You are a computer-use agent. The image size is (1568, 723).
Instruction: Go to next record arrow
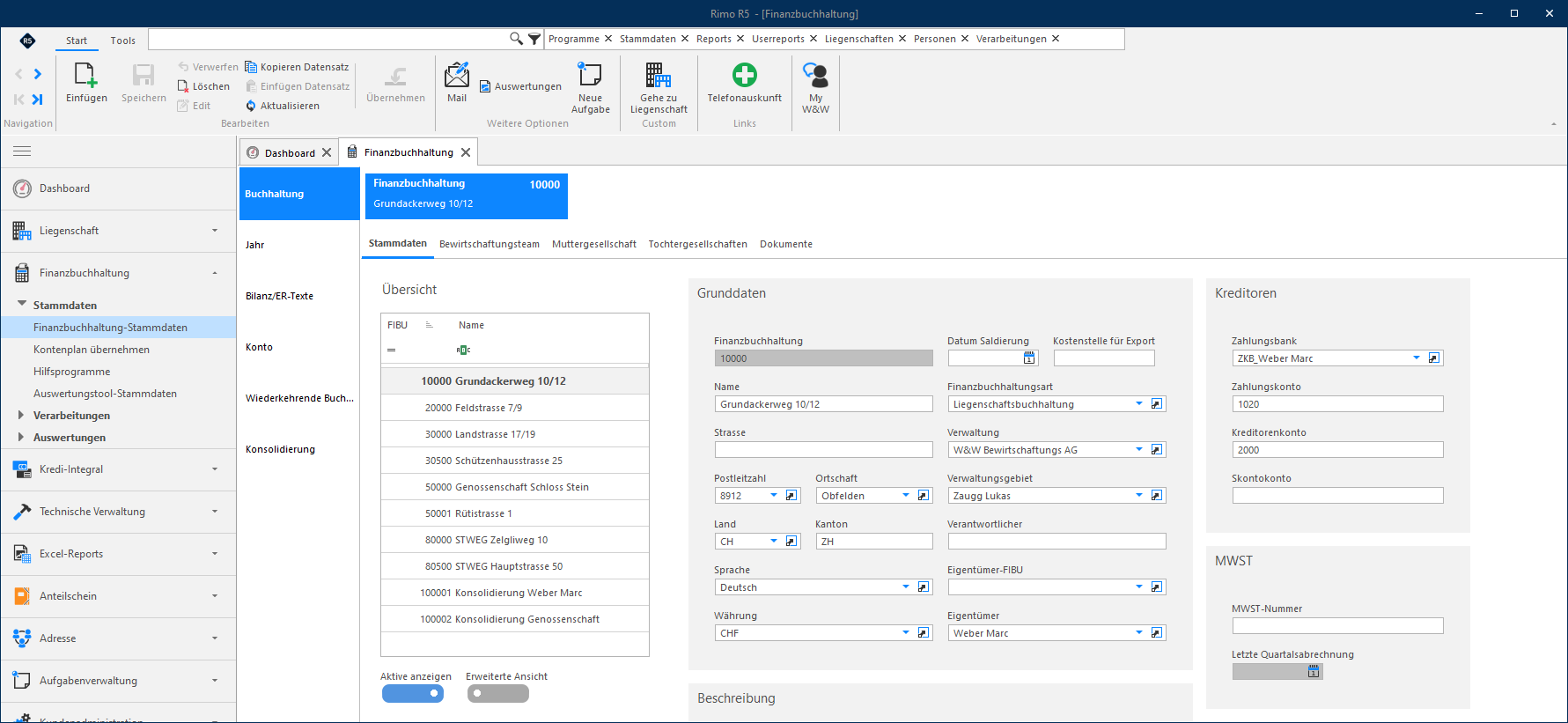point(38,74)
